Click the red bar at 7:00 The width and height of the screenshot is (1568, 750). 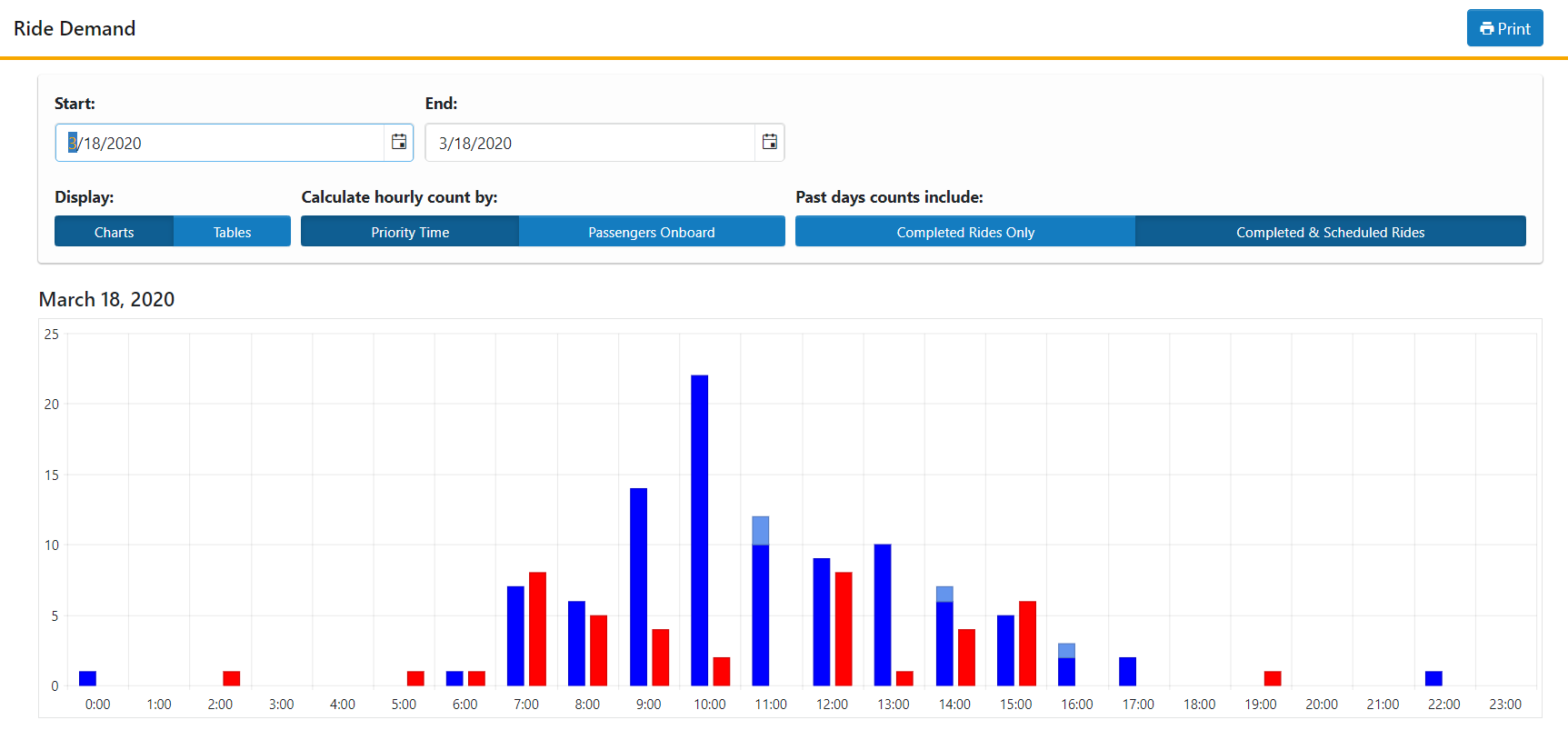537,629
